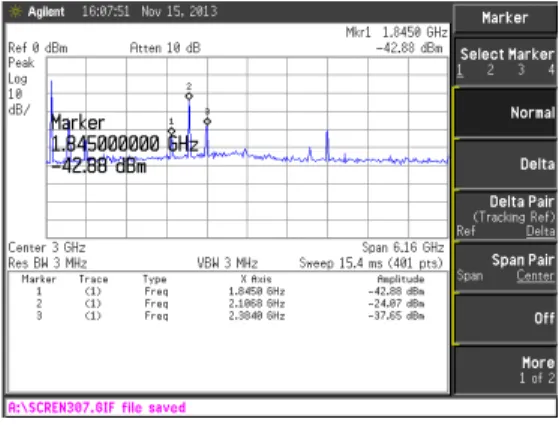Select the Span Pair softkey
The width and height of the screenshot is (559, 425).
pos(505,267)
